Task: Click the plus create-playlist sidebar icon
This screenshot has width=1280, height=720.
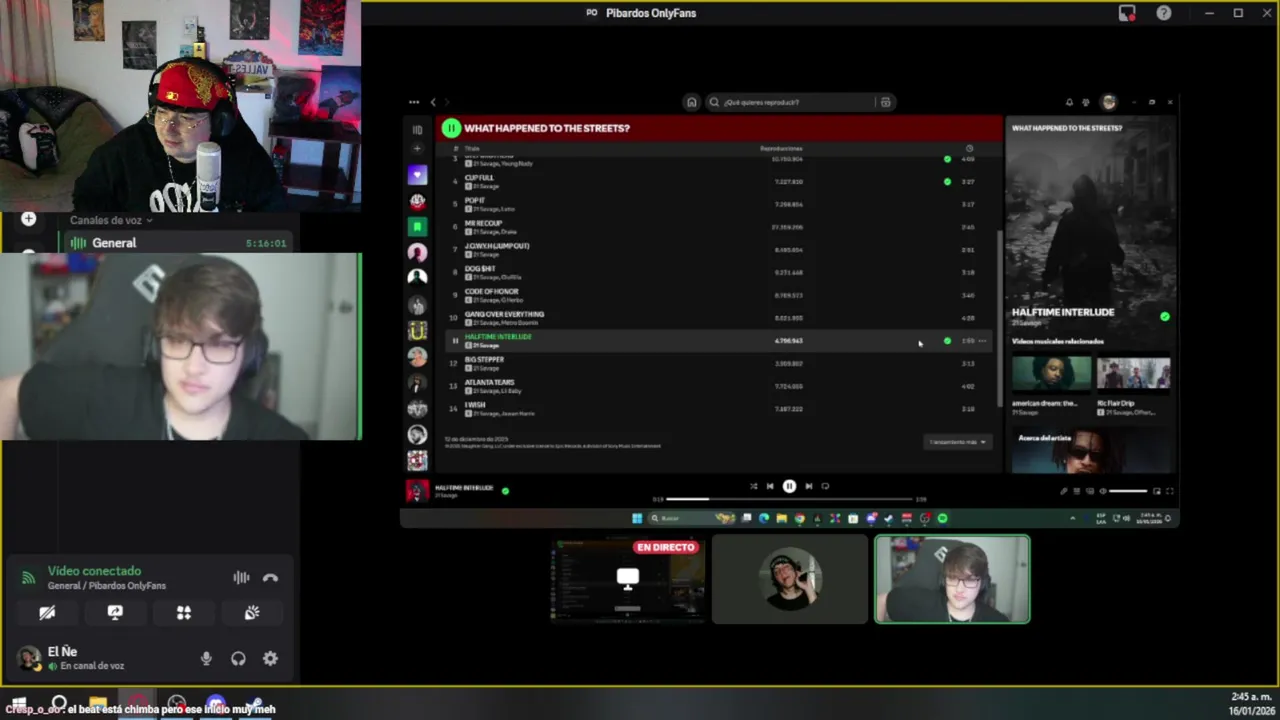Action: 417,149
